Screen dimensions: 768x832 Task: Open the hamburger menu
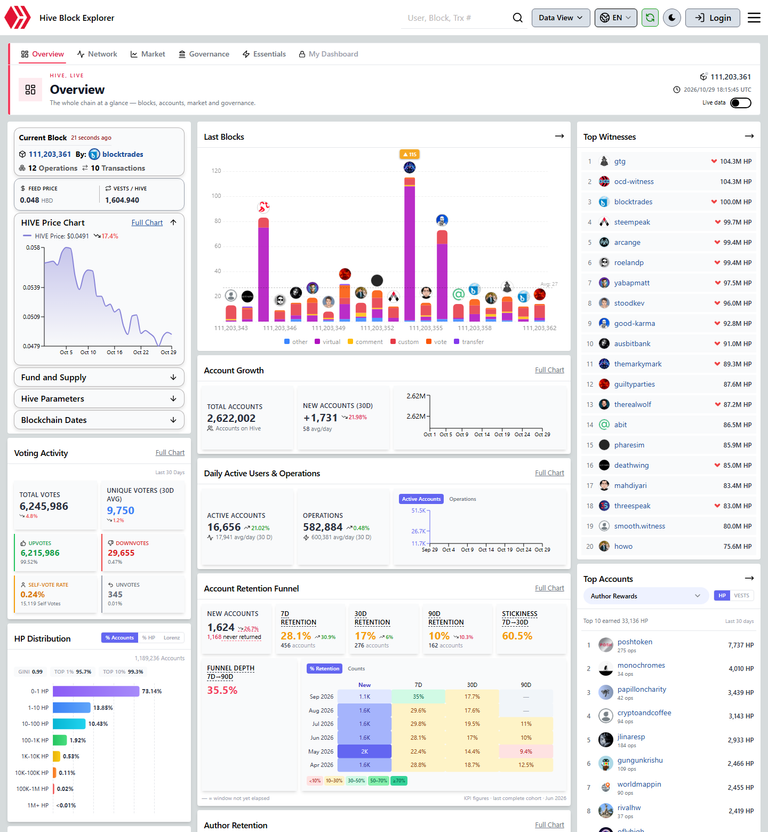tap(754, 18)
